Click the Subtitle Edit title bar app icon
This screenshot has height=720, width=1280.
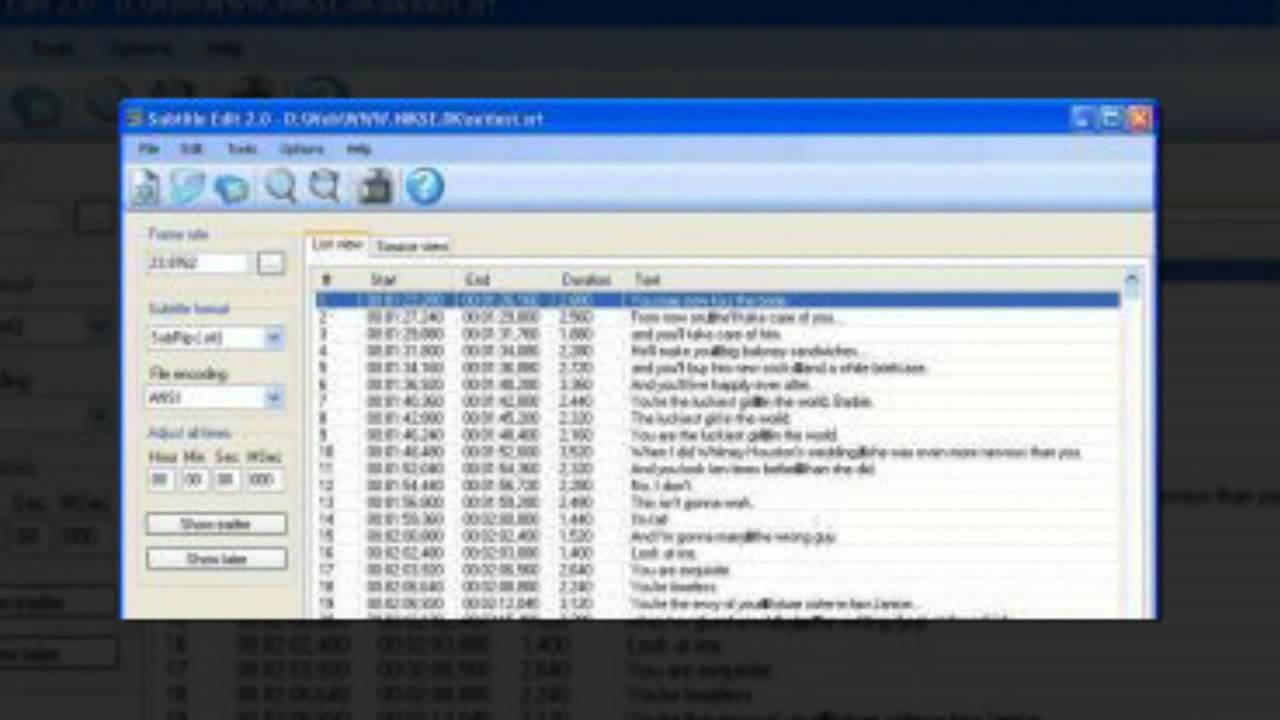(x=135, y=119)
